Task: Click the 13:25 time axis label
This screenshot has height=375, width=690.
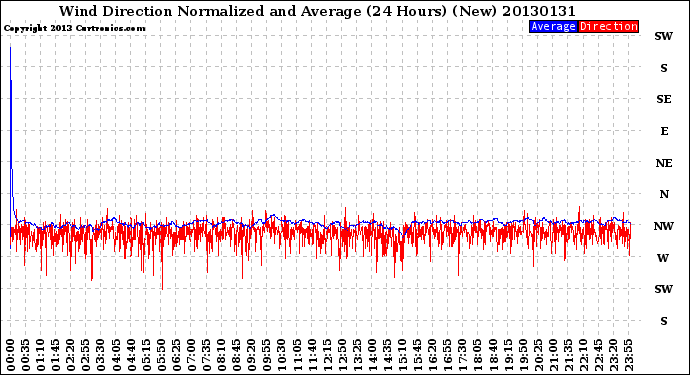Action: (x=357, y=355)
